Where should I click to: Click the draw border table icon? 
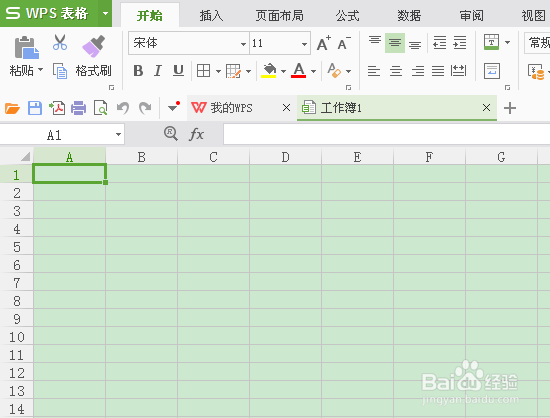[x=234, y=71]
